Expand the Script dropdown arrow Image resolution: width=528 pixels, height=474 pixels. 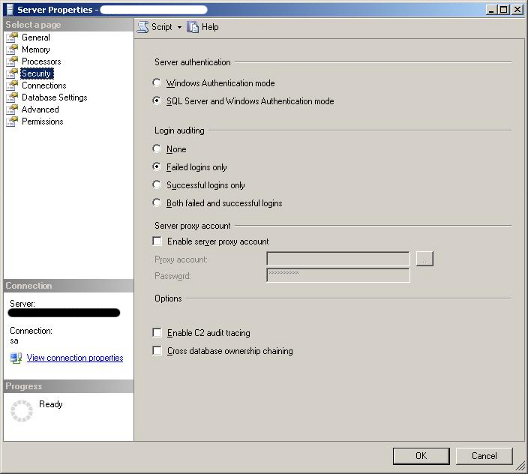pos(179,27)
